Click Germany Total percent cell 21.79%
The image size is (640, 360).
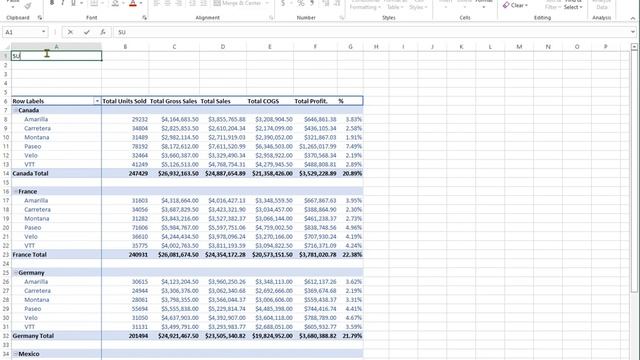click(350, 336)
